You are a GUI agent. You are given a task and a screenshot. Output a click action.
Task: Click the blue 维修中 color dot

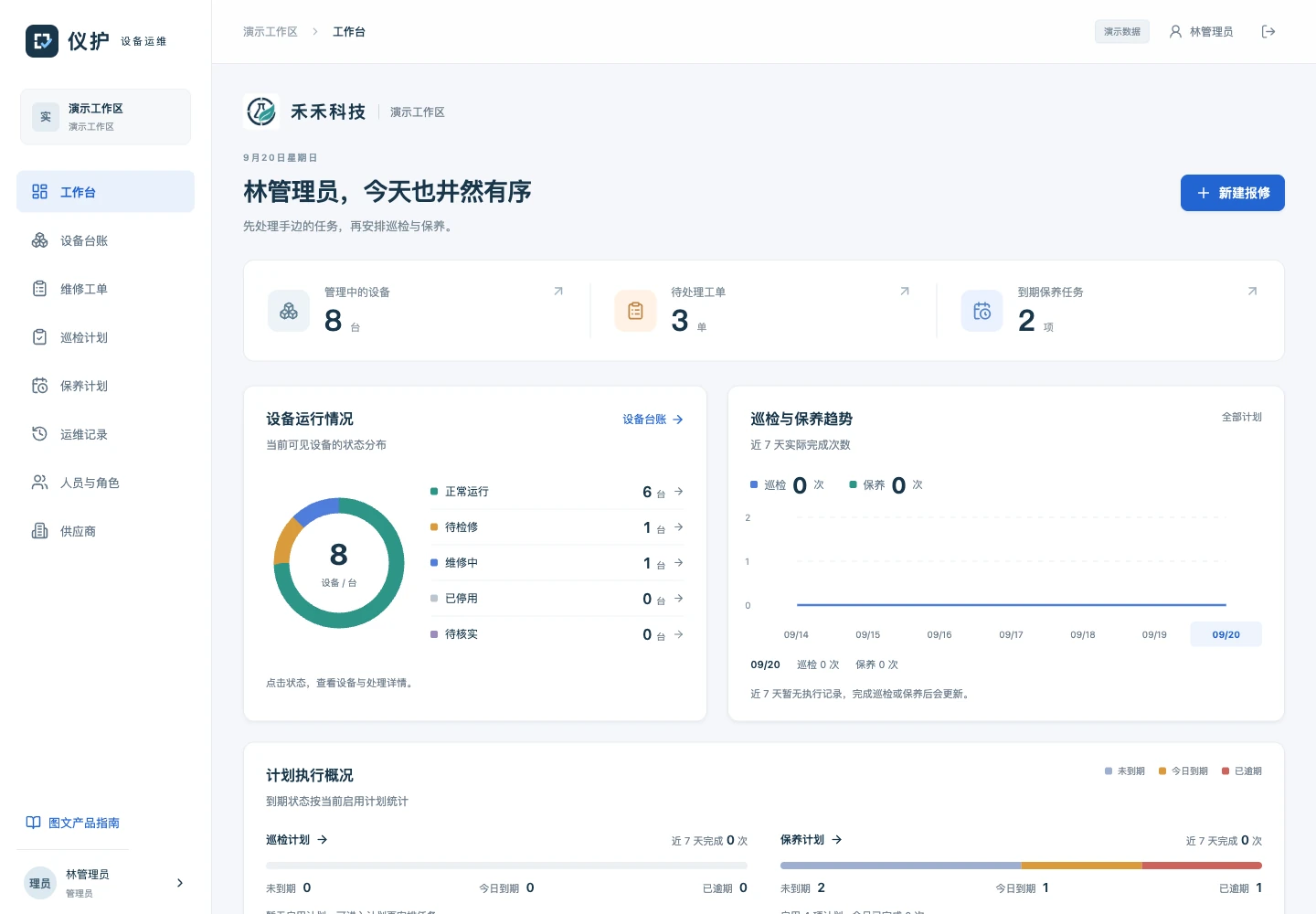[434, 563]
